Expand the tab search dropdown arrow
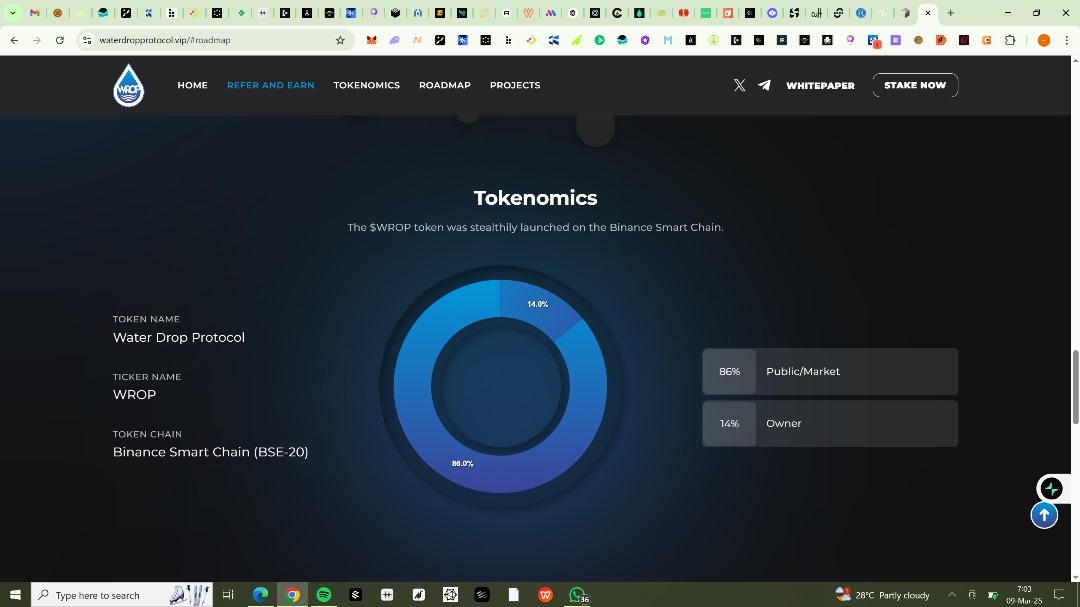 (12, 12)
